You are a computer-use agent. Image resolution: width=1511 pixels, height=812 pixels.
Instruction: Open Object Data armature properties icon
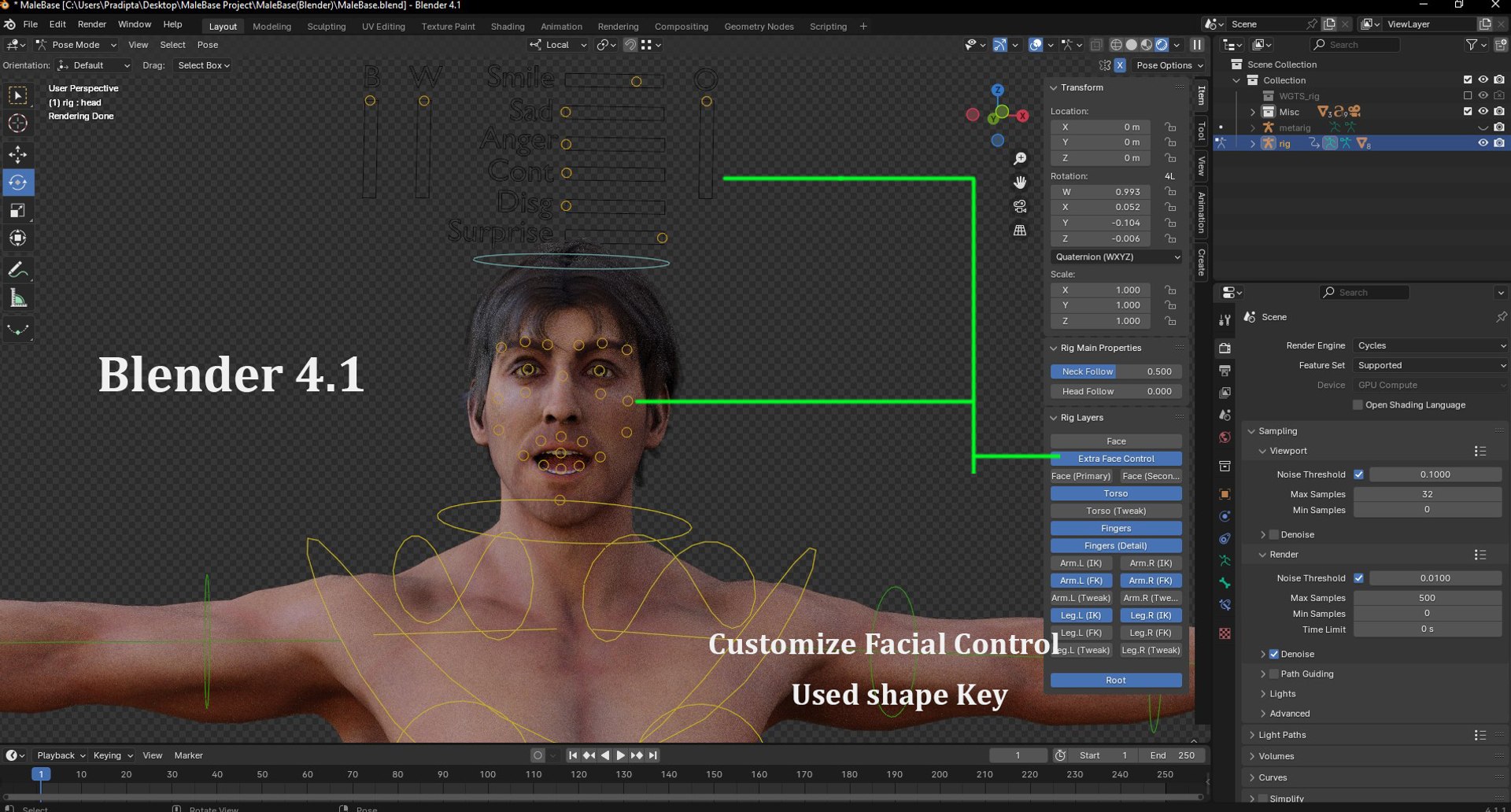pyautogui.click(x=1225, y=561)
